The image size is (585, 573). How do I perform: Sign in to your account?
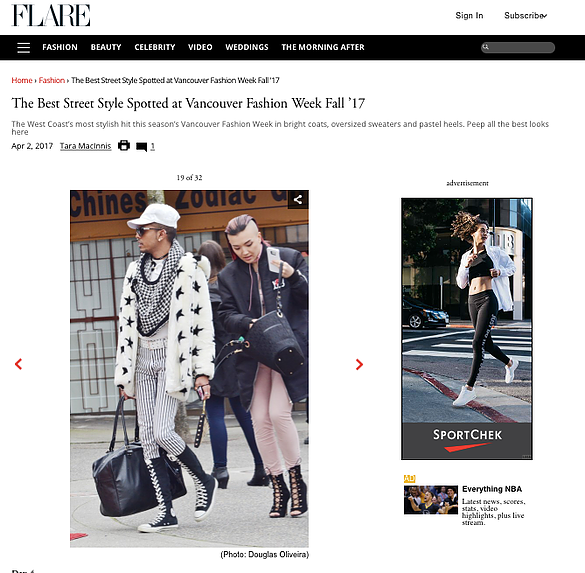tap(469, 16)
